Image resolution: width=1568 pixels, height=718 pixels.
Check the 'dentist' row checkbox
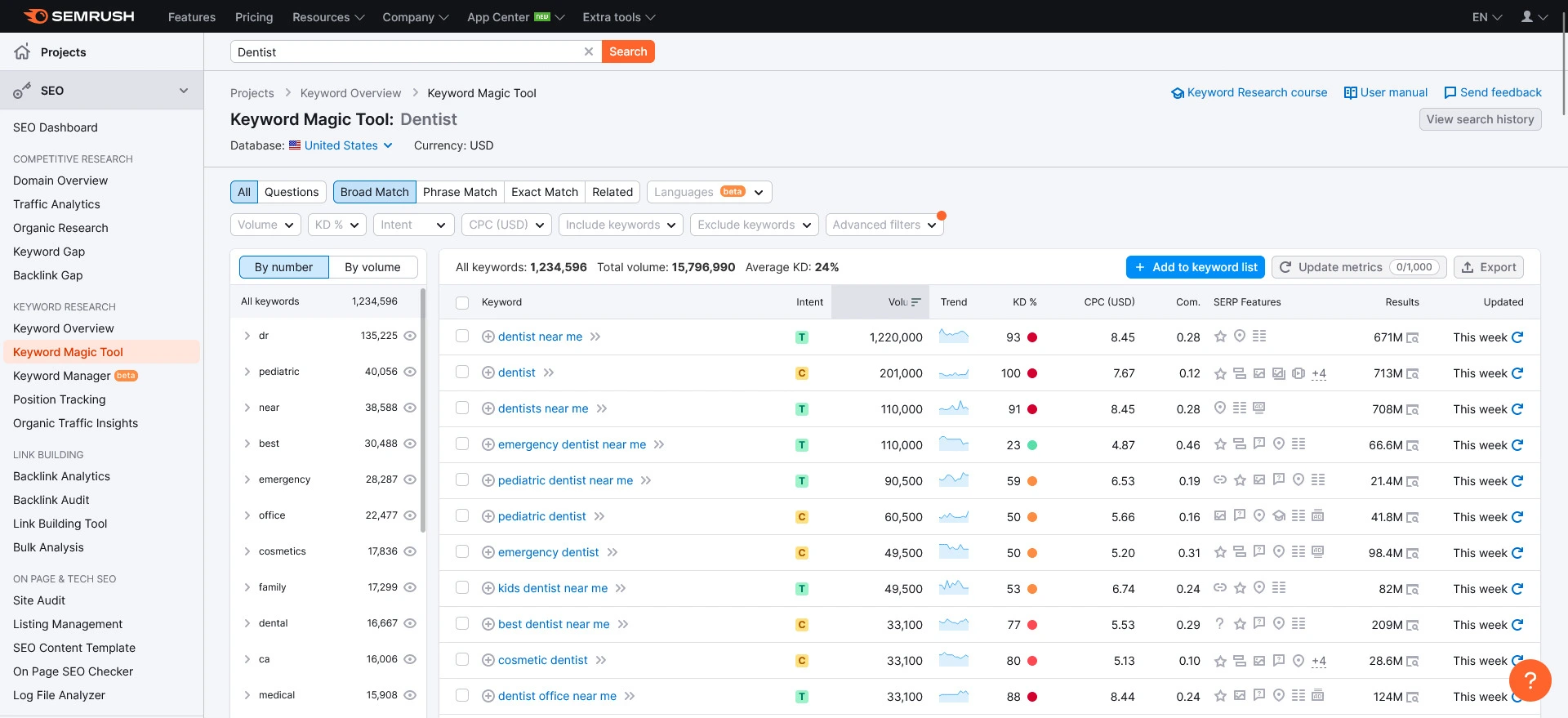click(x=462, y=372)
